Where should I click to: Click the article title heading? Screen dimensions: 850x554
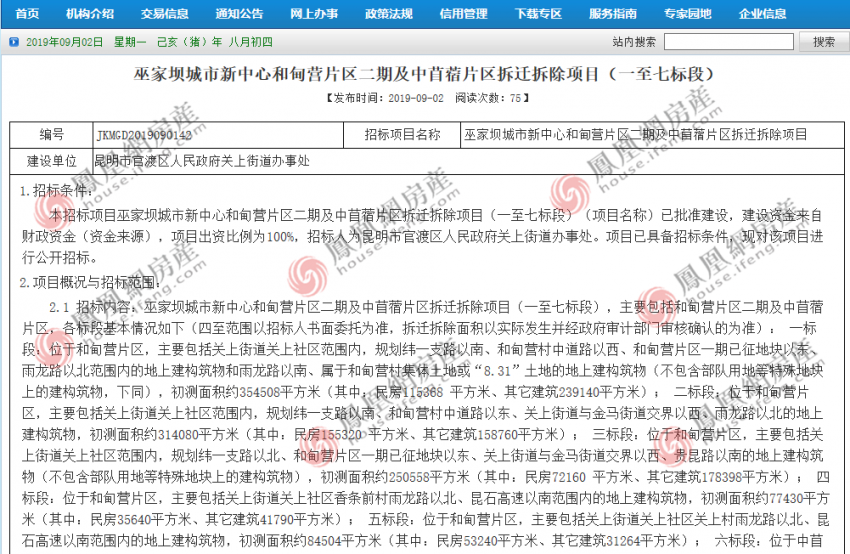pyautogui.click(x=424, y=74)
